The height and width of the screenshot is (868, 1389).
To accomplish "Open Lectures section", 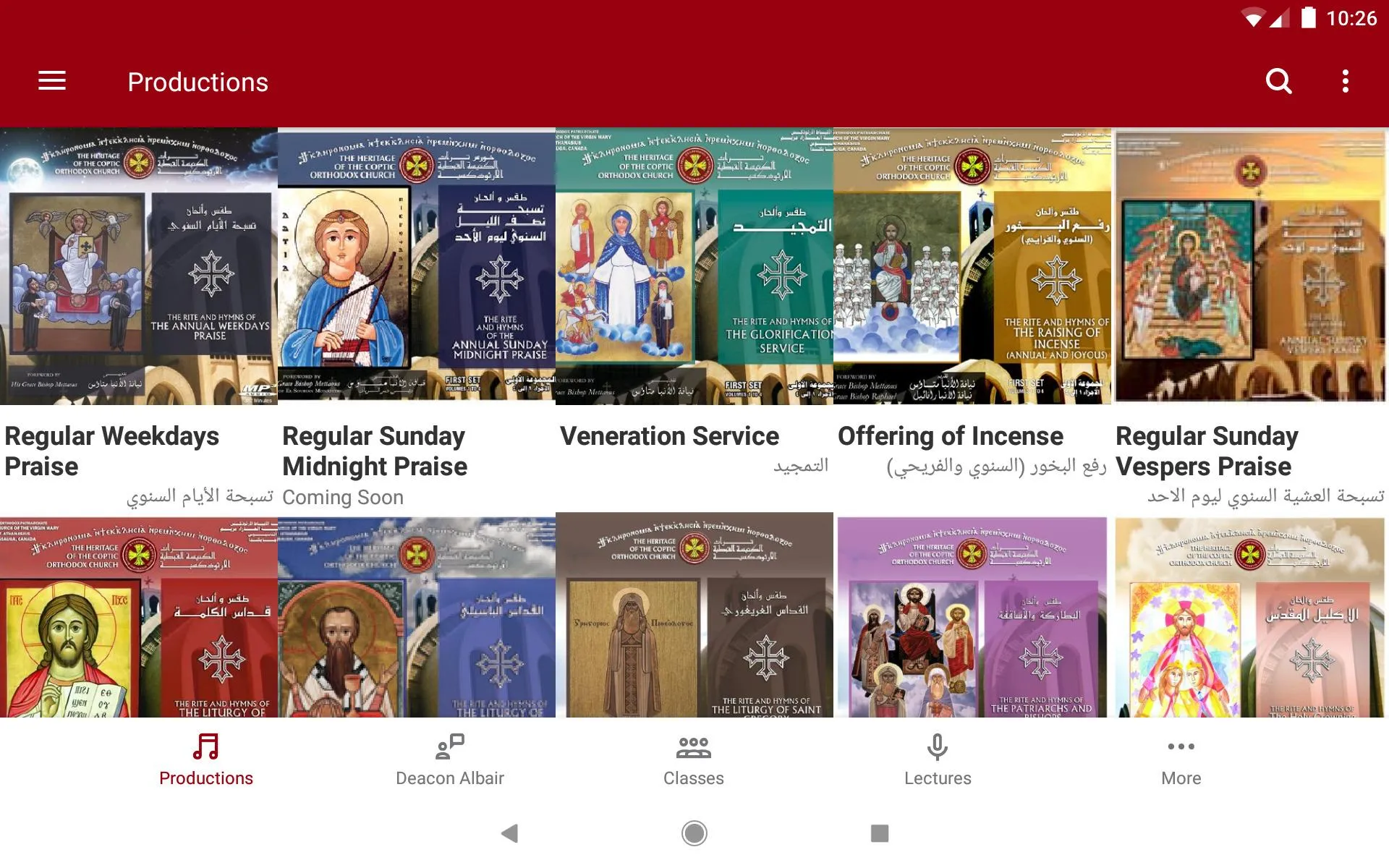I will pos(937,759).
